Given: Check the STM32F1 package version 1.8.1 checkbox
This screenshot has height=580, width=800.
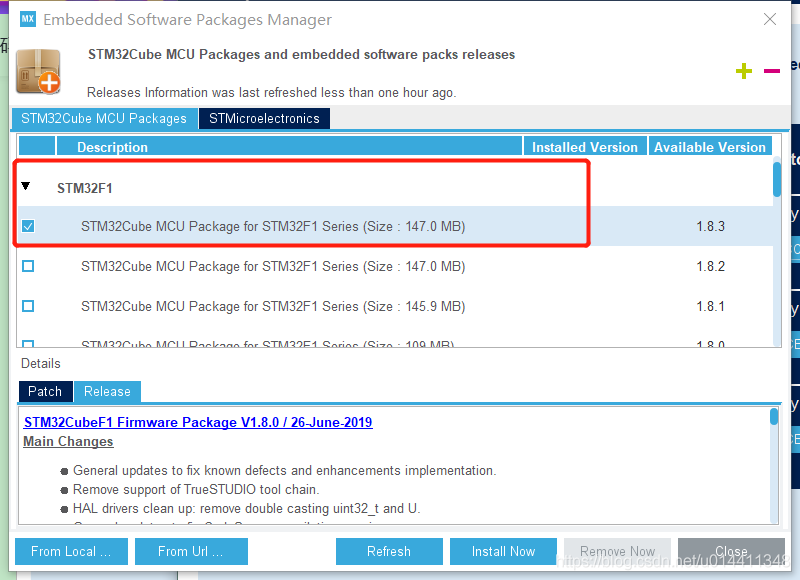Looking at the screenshot, I should pos(28,306).
